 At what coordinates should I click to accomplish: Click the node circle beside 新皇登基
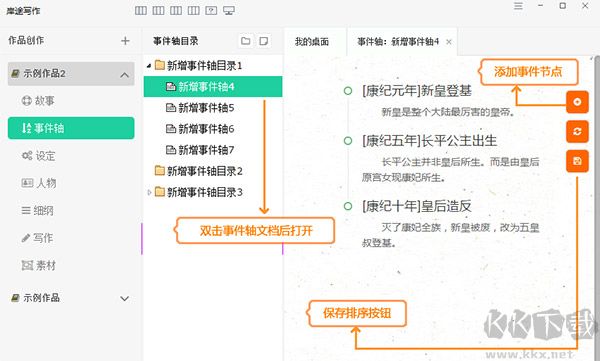point(348,91)
